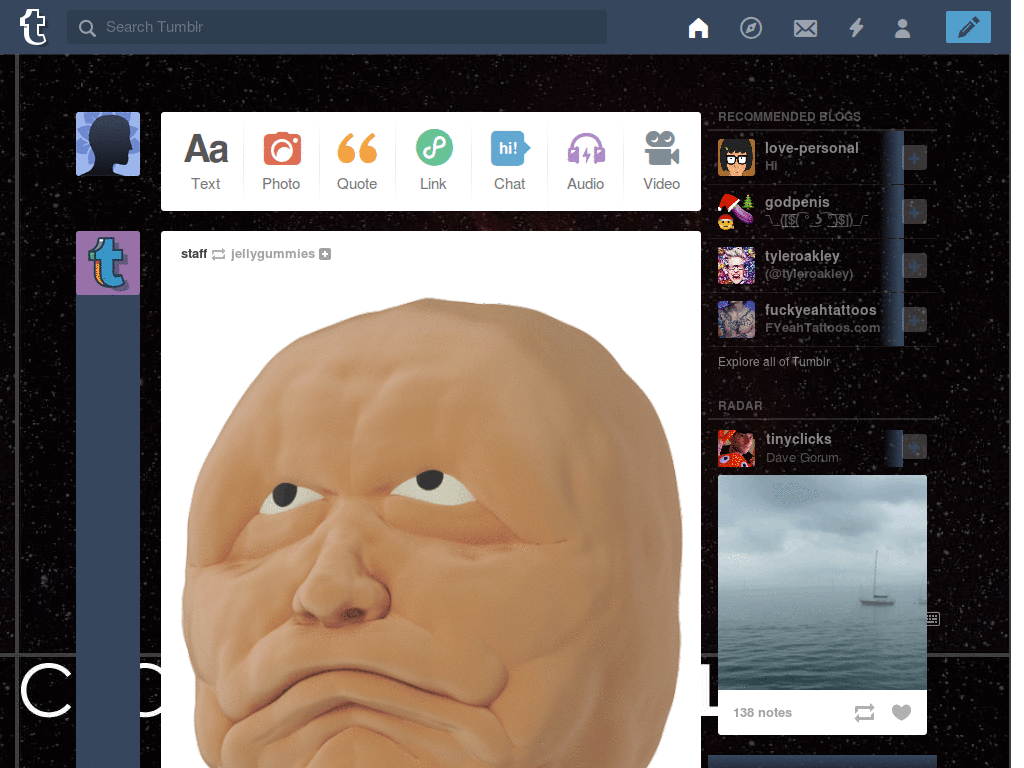
Task: Open fuckyeahtattoos recommended blog
Action: (821, 310)
